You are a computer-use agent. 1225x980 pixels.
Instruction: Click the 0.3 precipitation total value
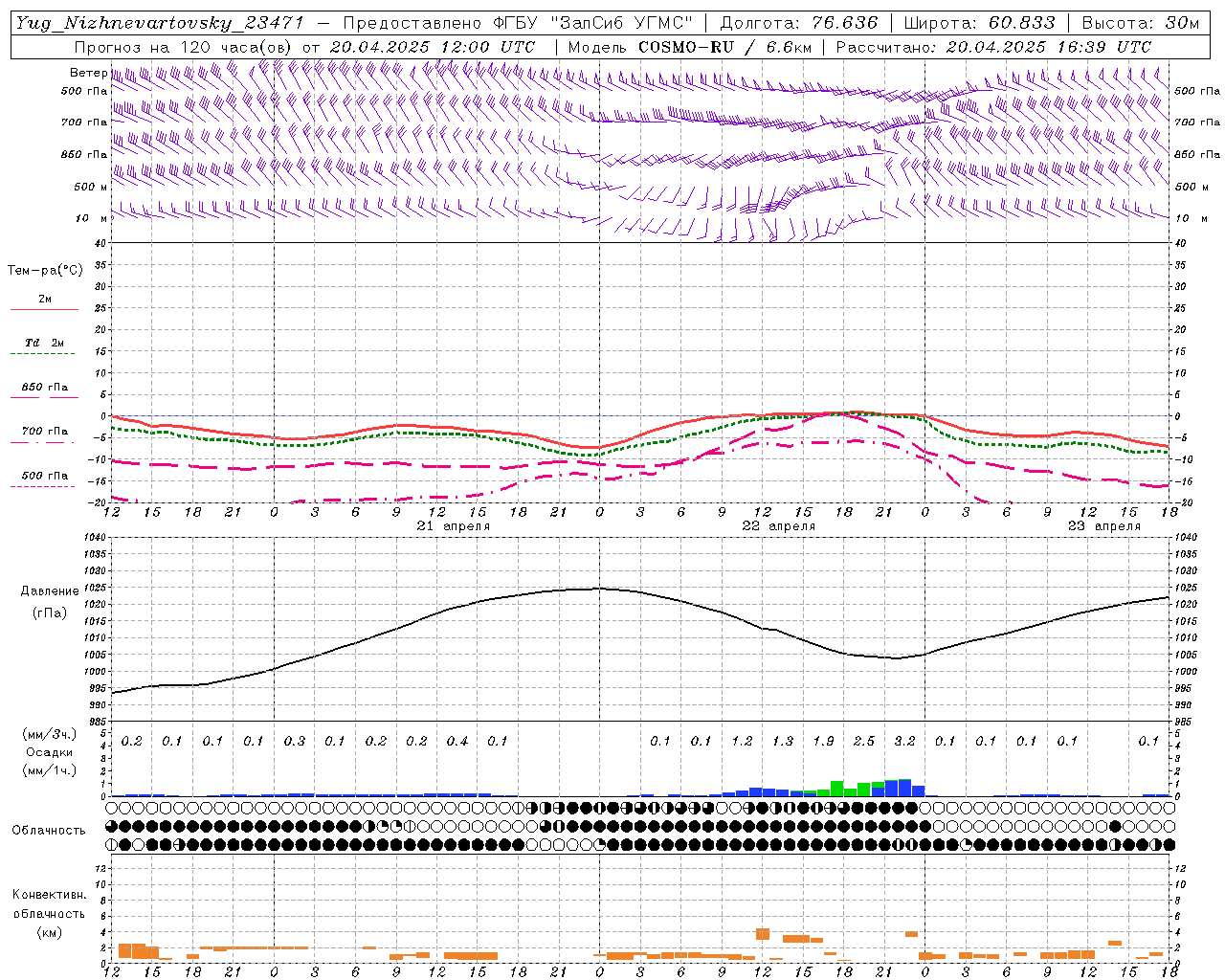click(x=295, y=741)
